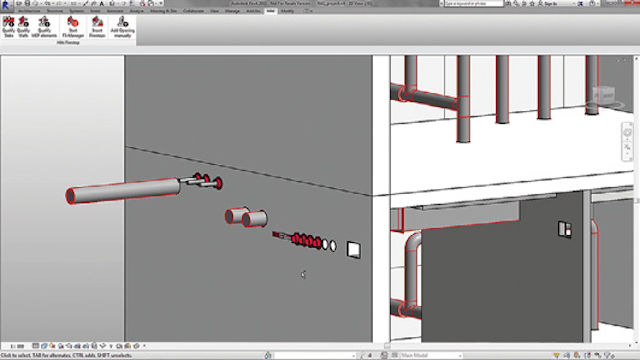The width and height of the screenshot is (640, 360).
Task: Click the Qualify Slabs tool
Action: click(9, 27)
